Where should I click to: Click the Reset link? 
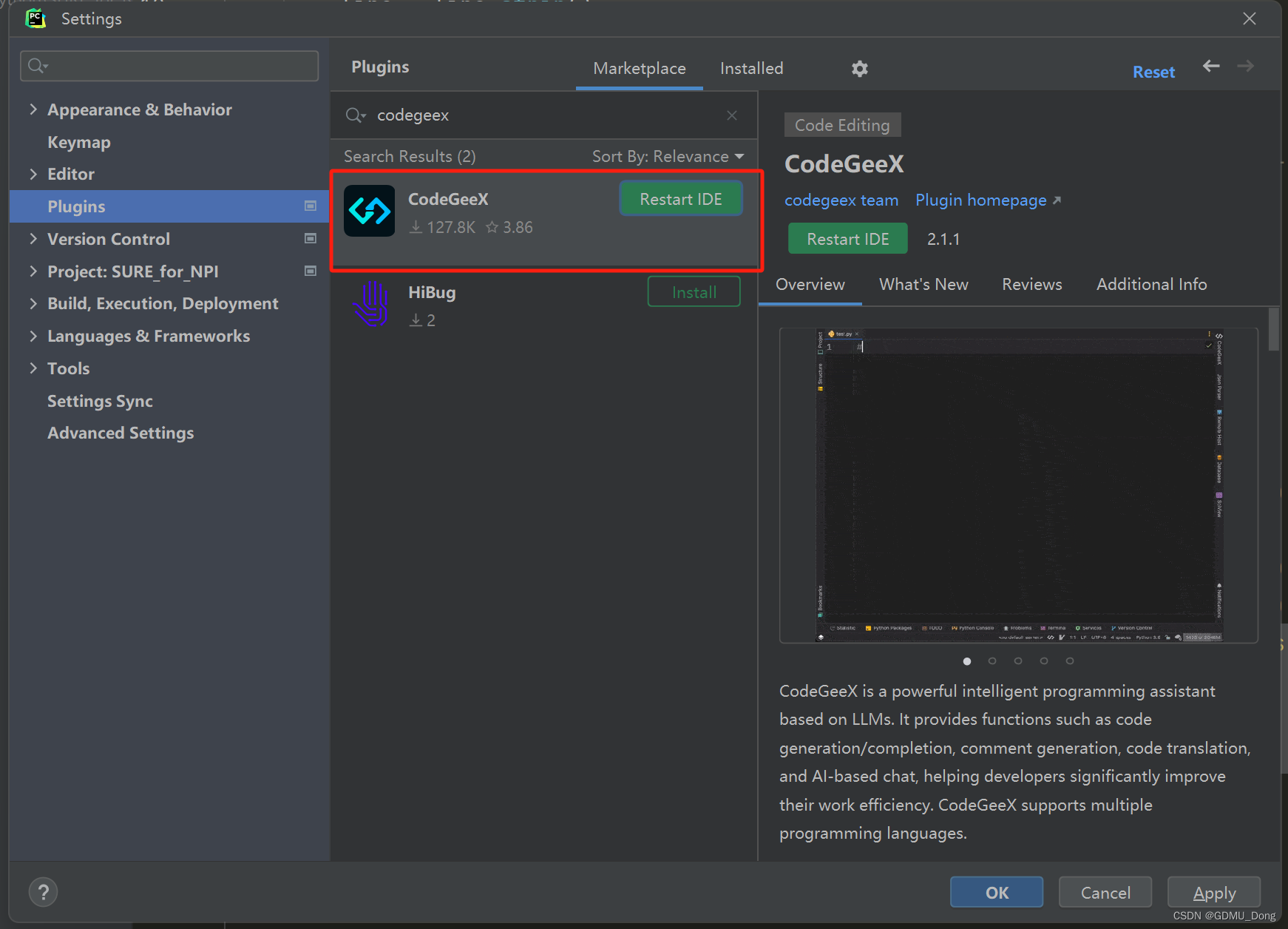point(1154,72)
